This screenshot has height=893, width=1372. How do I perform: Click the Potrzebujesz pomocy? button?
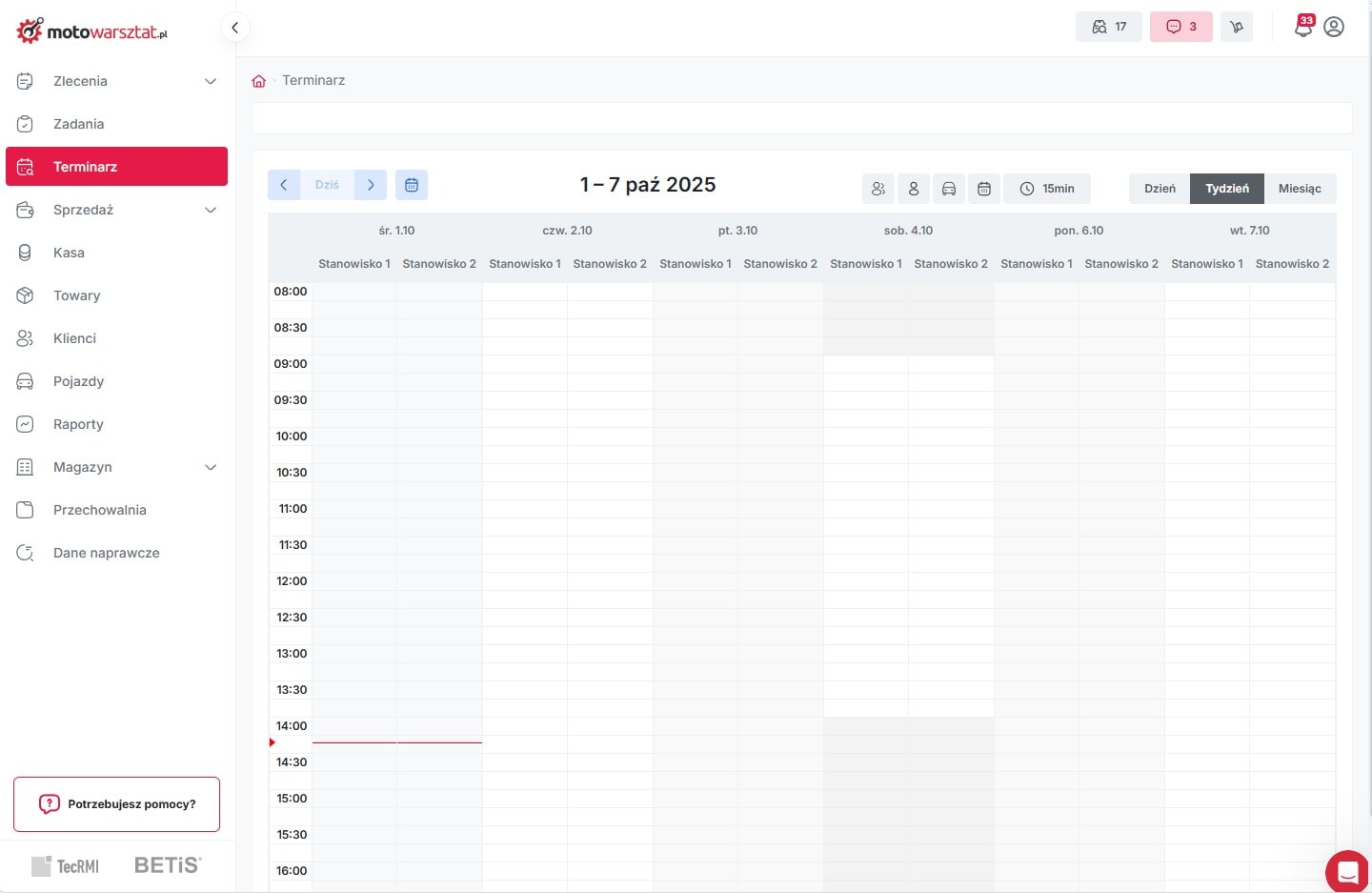tap(116, 804)
